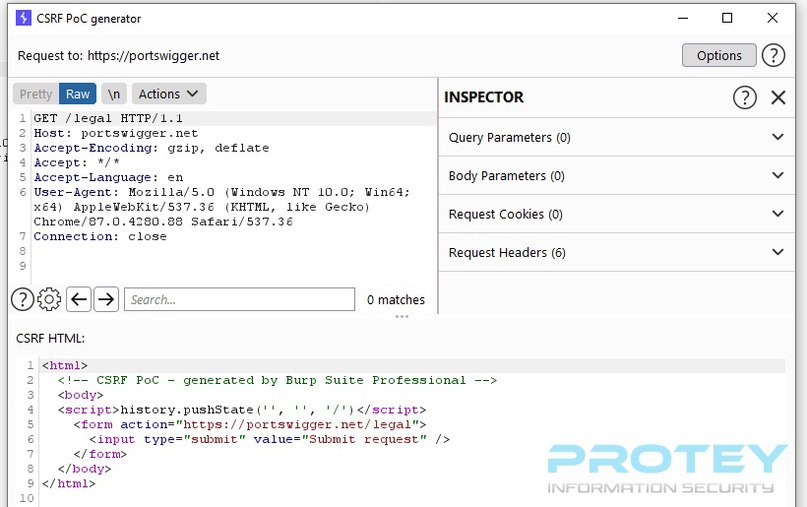This screenshot has width=807, height=507.
Task: Switch to Raw view
Action: 78,94
